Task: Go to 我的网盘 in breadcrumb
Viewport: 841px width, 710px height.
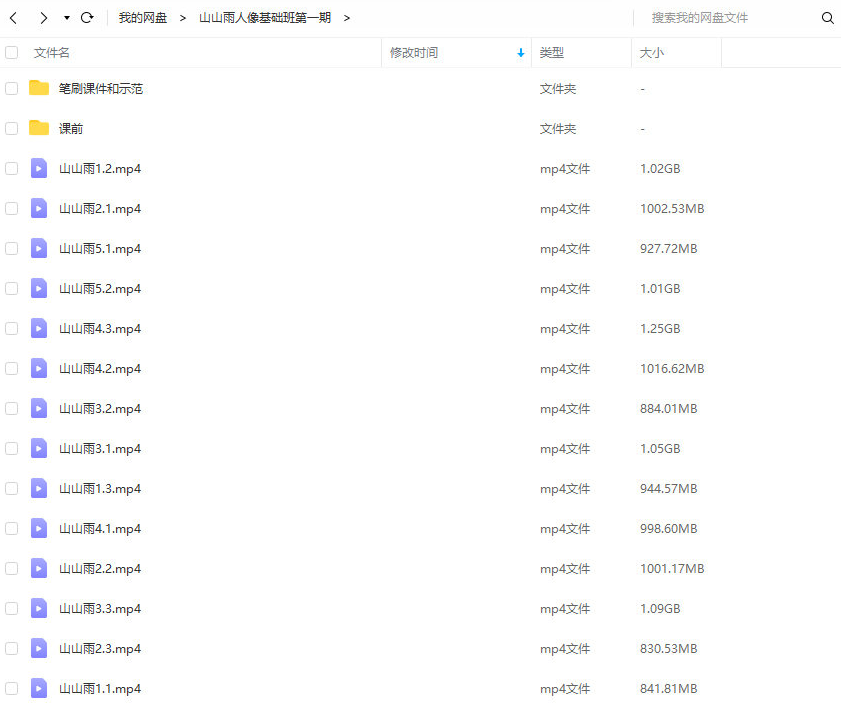Action: 143,18
